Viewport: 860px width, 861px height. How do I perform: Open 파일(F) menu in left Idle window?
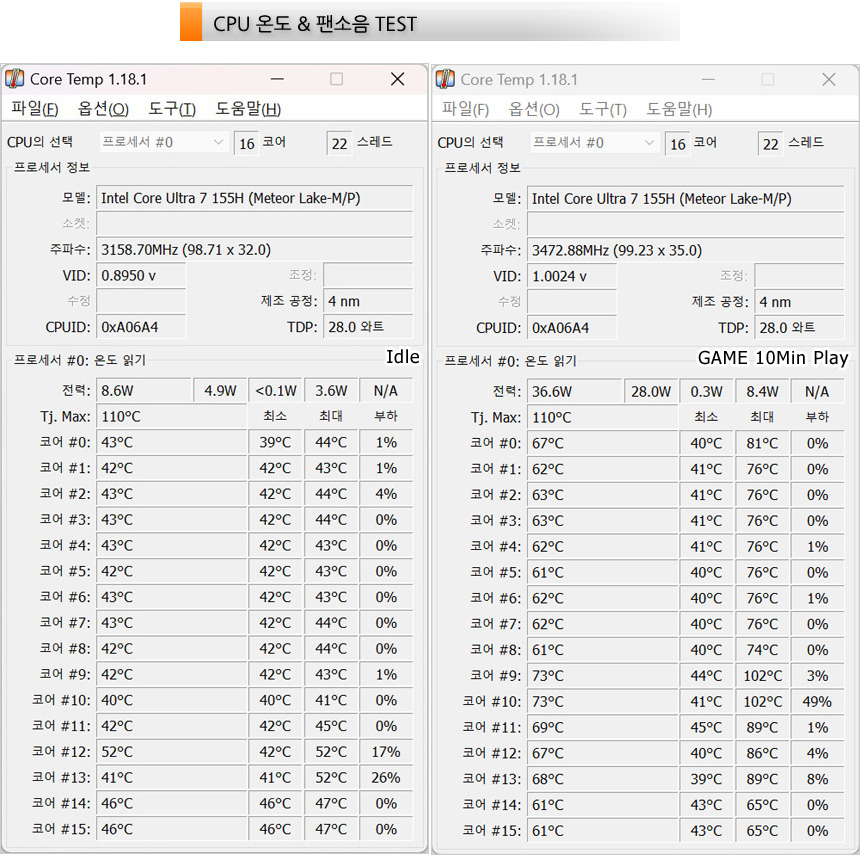[35, 109]
